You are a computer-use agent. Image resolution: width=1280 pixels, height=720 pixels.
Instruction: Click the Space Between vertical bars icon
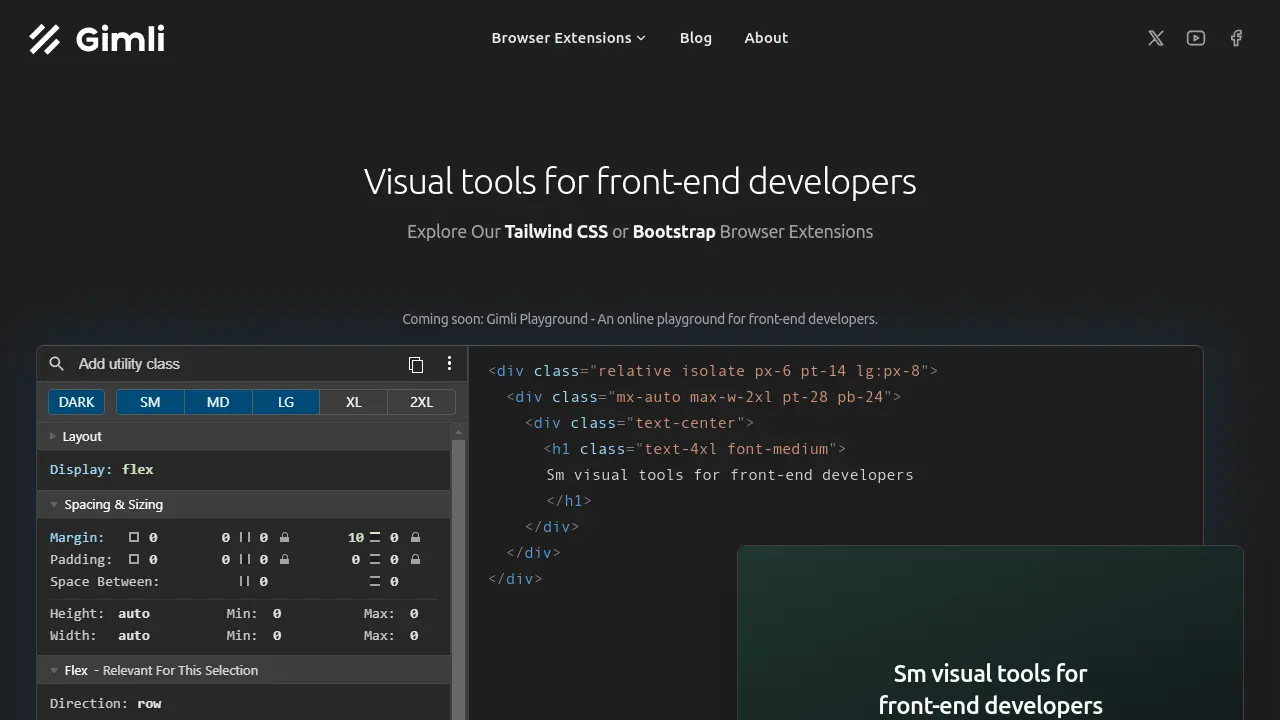click(x=375, y=581)
